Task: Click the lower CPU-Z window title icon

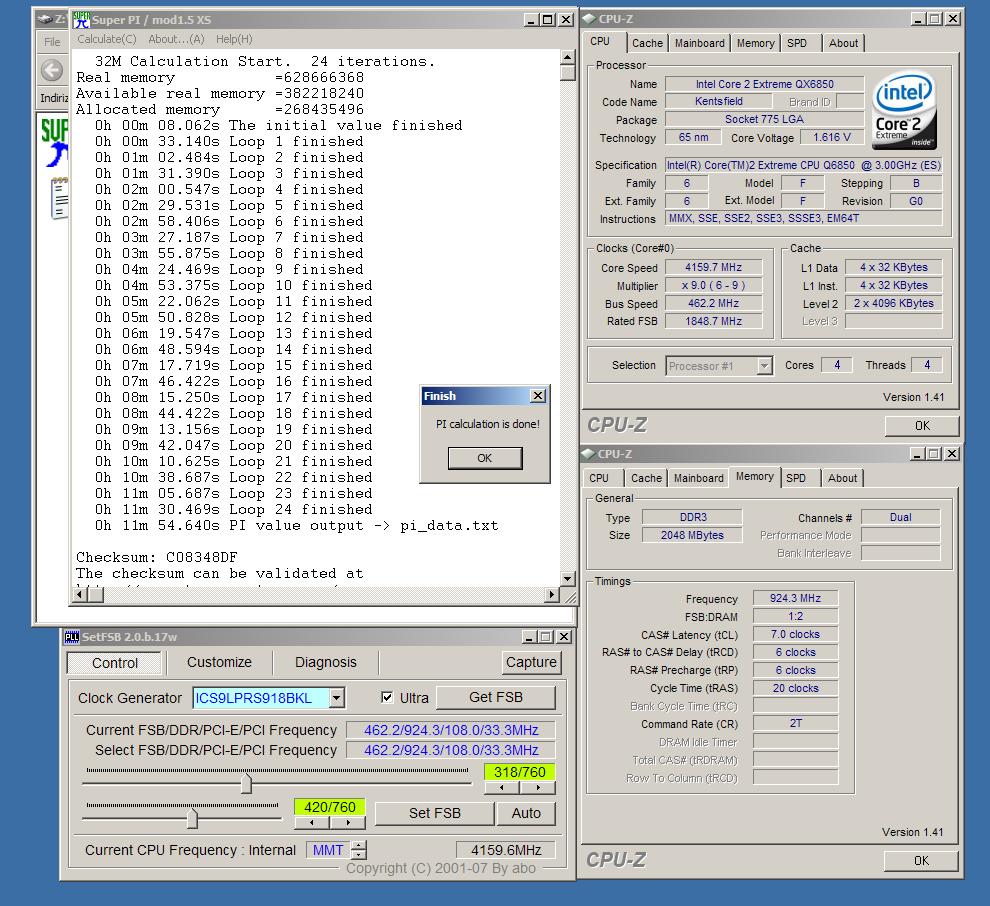Action: (x=588, y=454)
